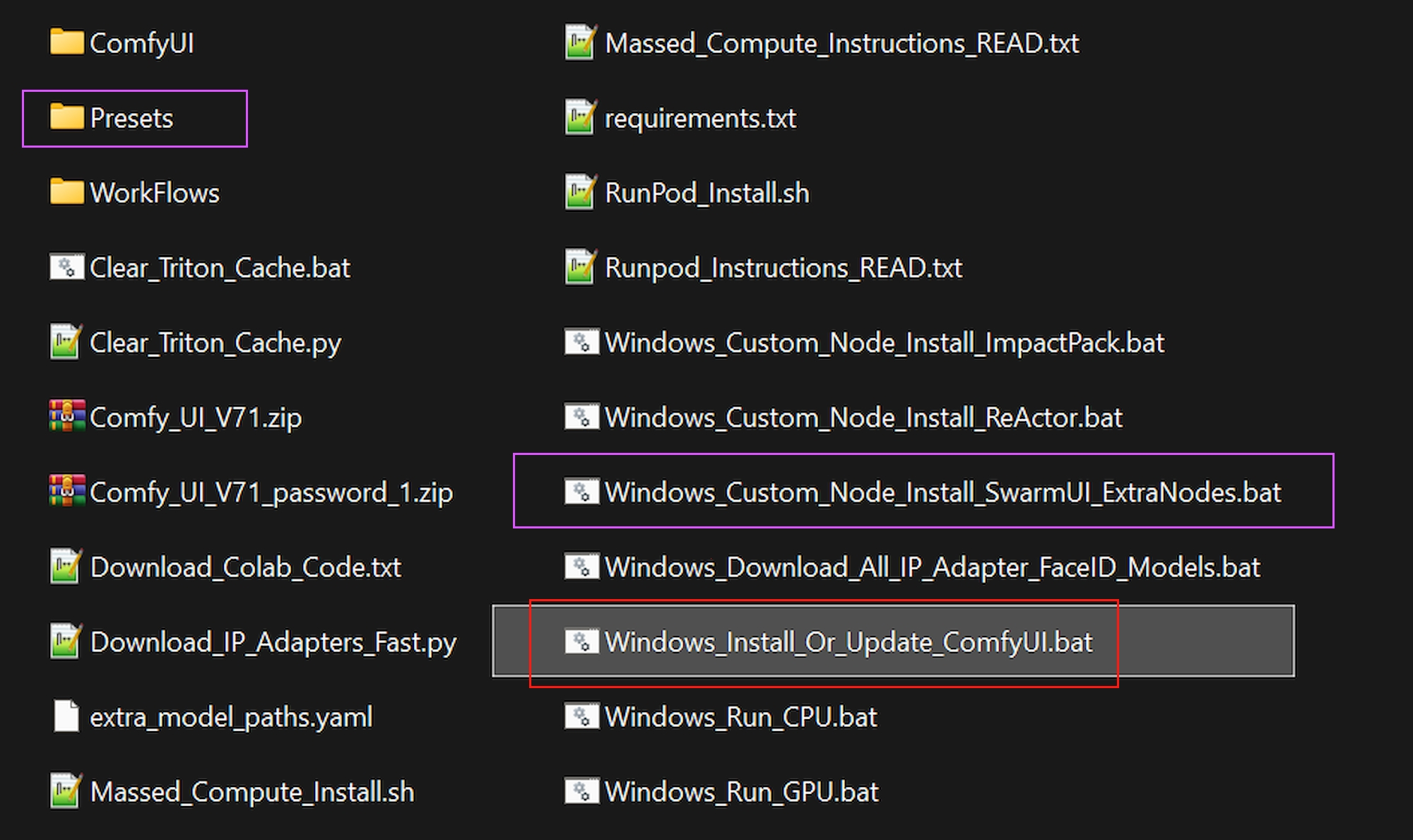Select the WorkFlows folder icon
1413x840 pixels.
(66, 191)
